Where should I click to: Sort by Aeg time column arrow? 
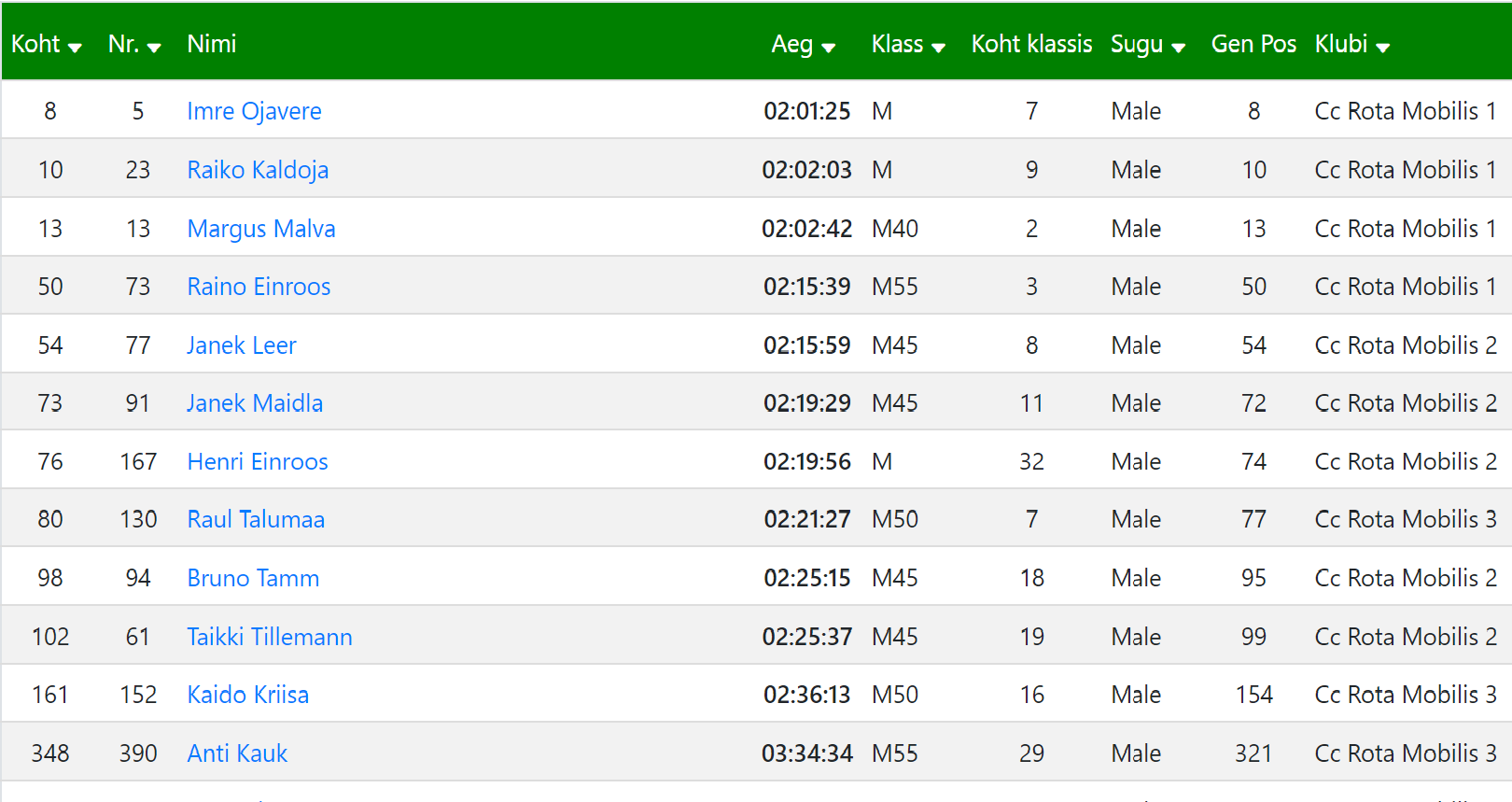click(x=828, y=48)
